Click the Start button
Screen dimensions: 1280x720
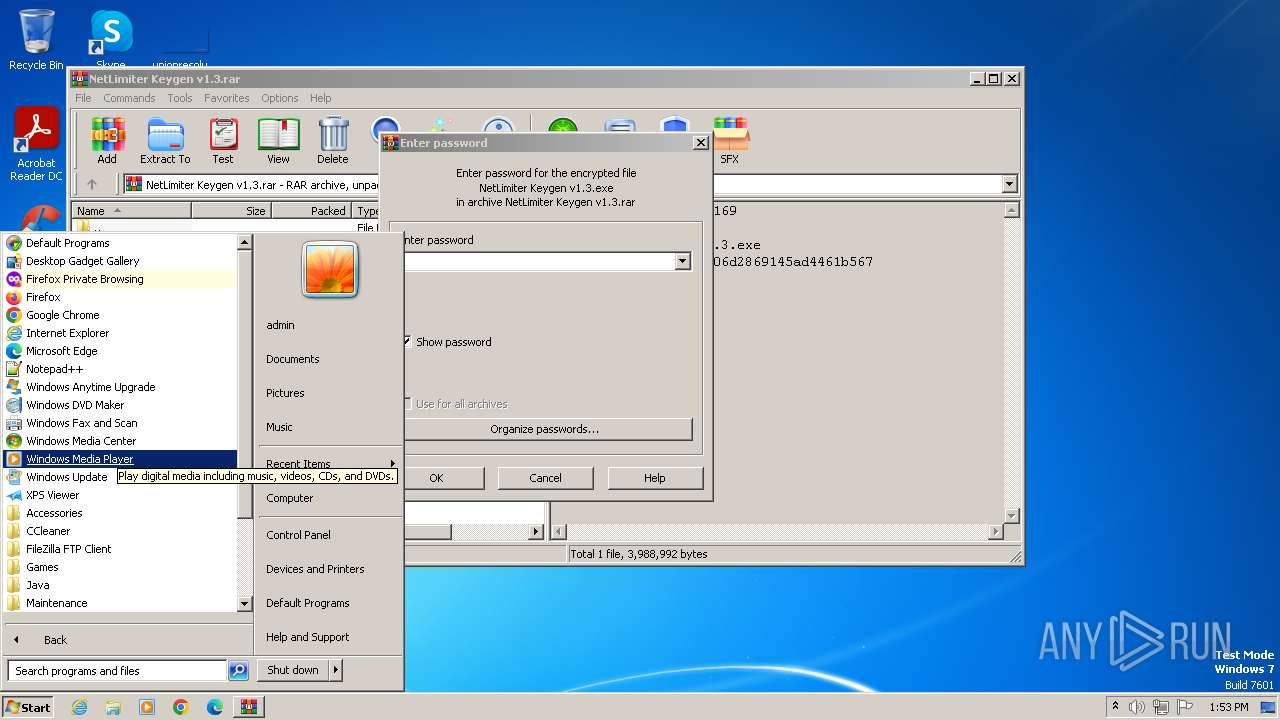tap(28, 707)
